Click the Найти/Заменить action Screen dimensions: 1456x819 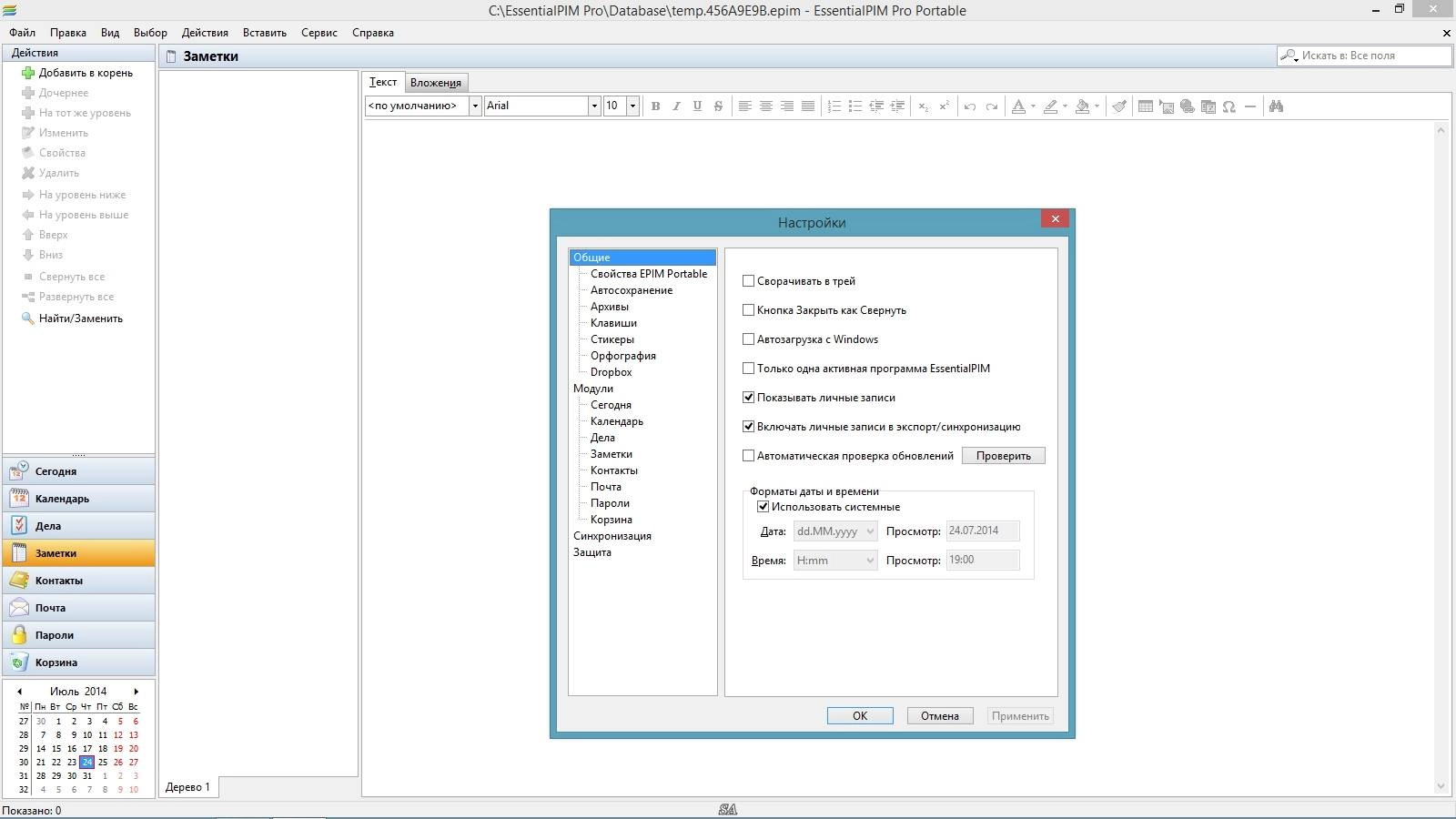[x=72, y=318]
